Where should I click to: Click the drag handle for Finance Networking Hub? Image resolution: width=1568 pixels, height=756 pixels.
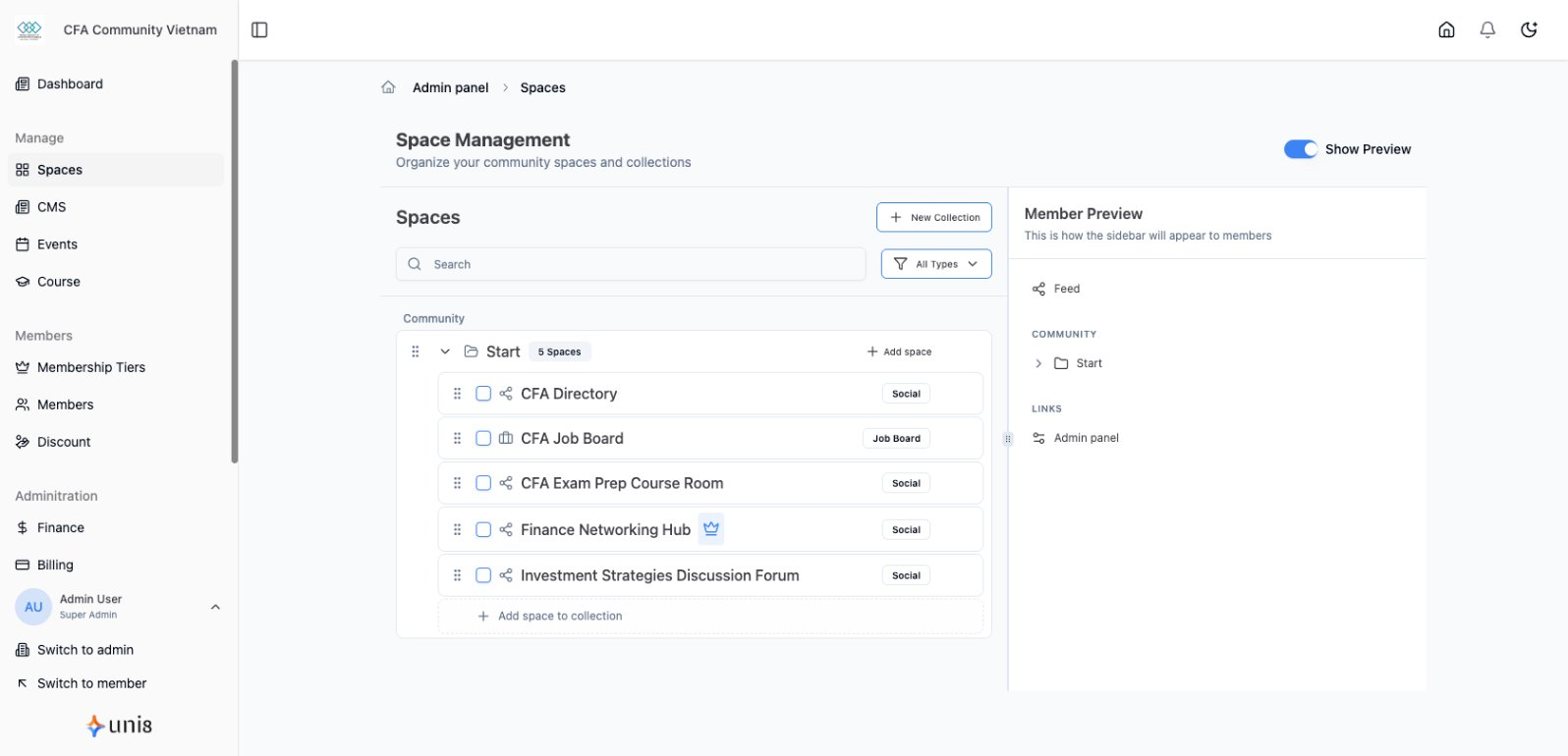(x=457, y=529)
